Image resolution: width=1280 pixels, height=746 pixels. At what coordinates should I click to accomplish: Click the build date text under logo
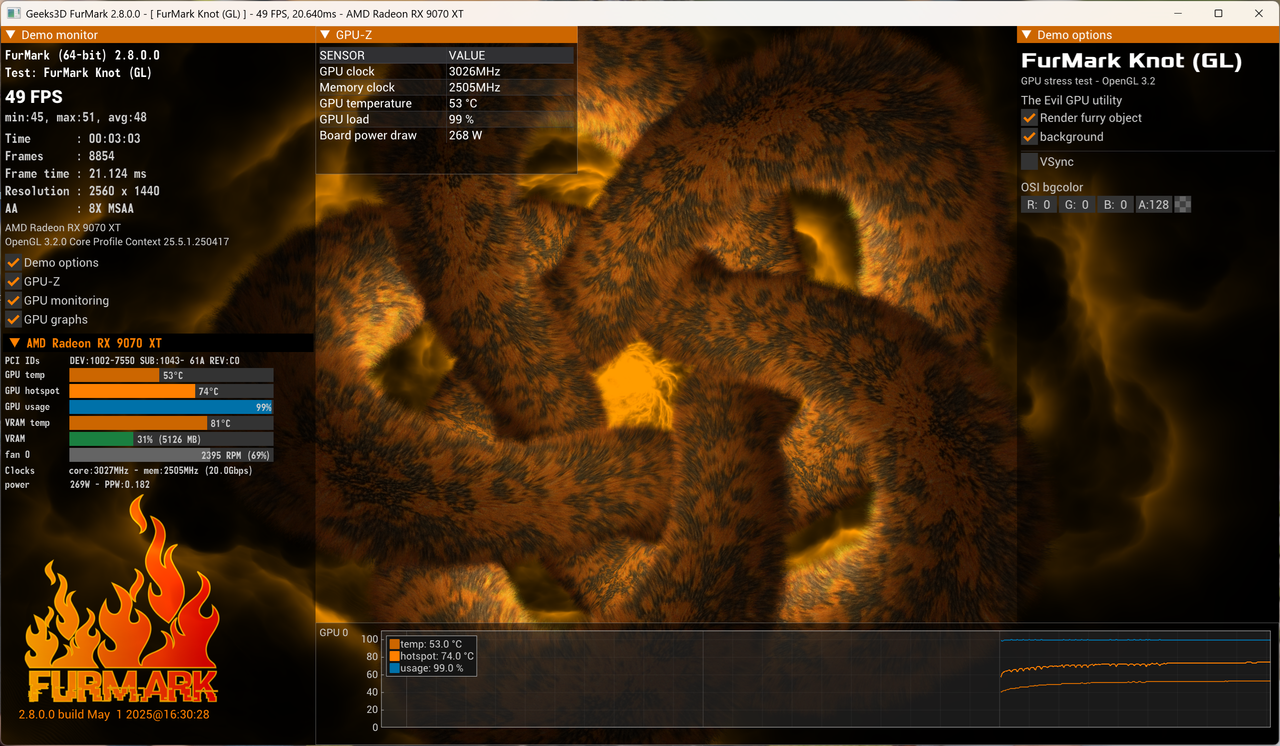point(114,715)
